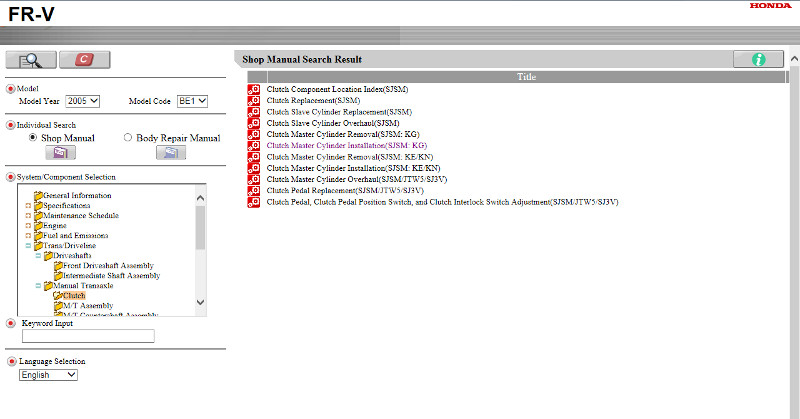800x419 pixels.
Task: Open the Language Selection dropdown
Action: (48, 375)
